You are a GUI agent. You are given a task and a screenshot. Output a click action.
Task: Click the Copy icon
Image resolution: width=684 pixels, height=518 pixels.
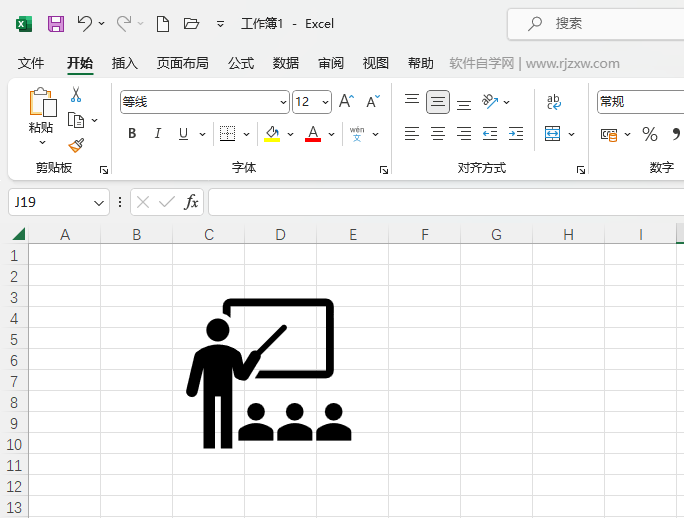pos(76,120)
